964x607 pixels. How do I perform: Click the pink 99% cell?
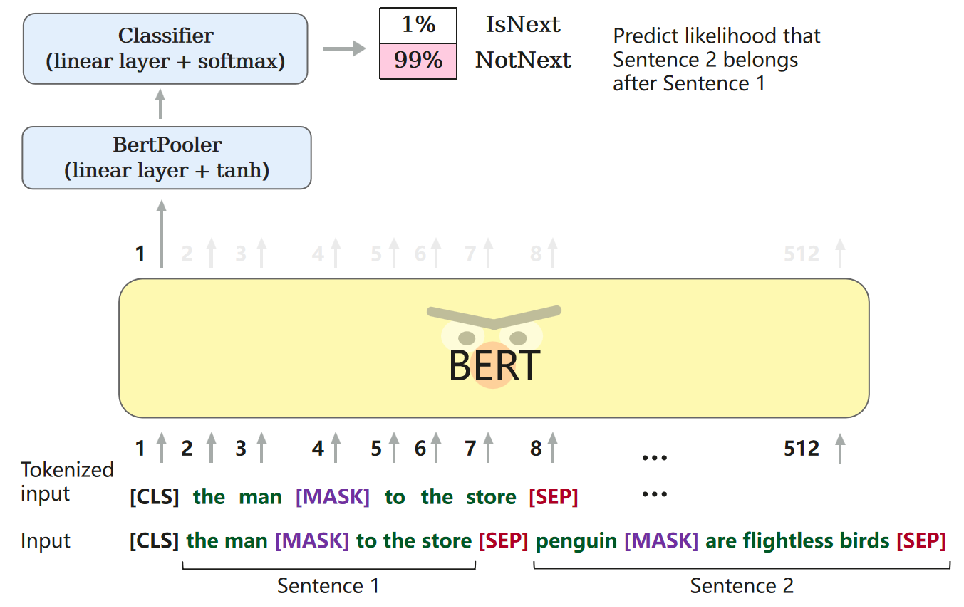coord(418,61)
